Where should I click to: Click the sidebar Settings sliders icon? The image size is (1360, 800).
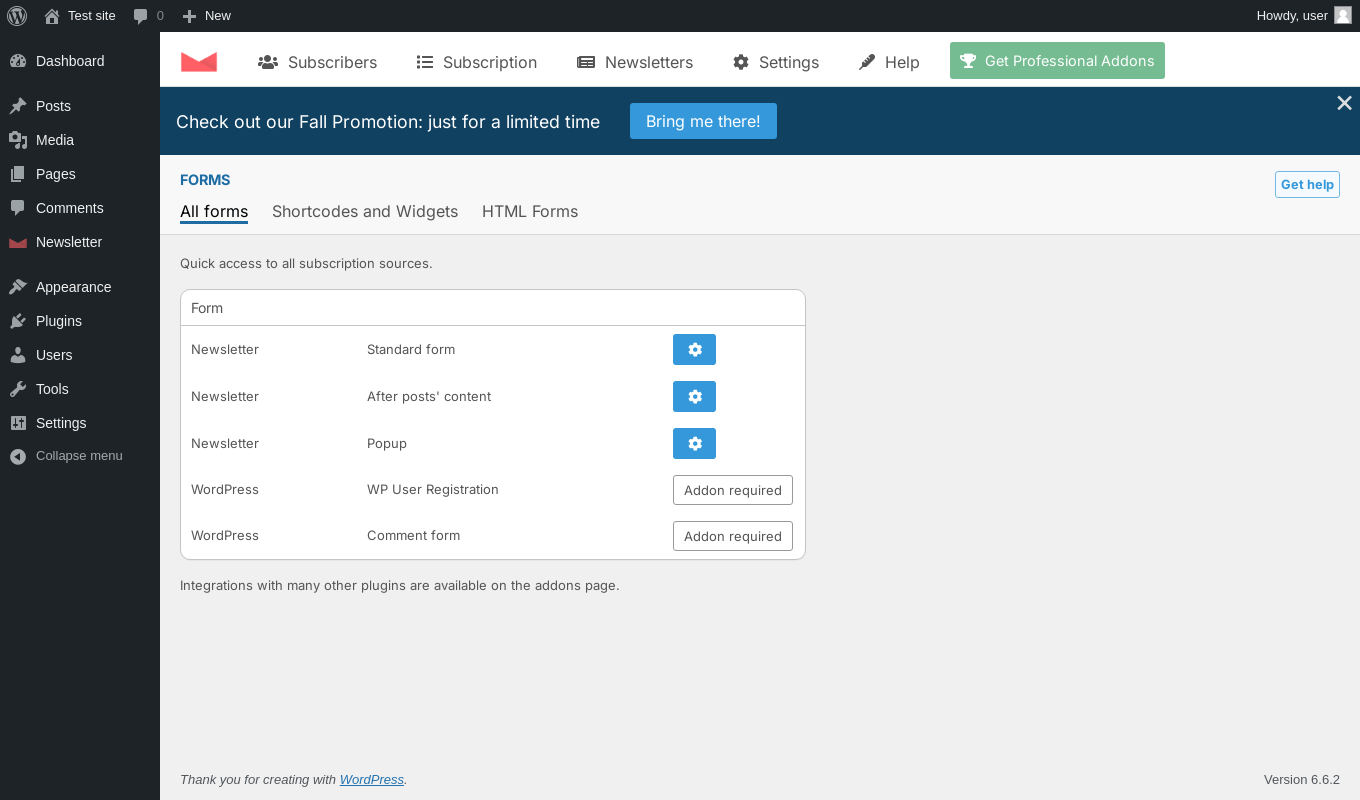tap(18, 423)
